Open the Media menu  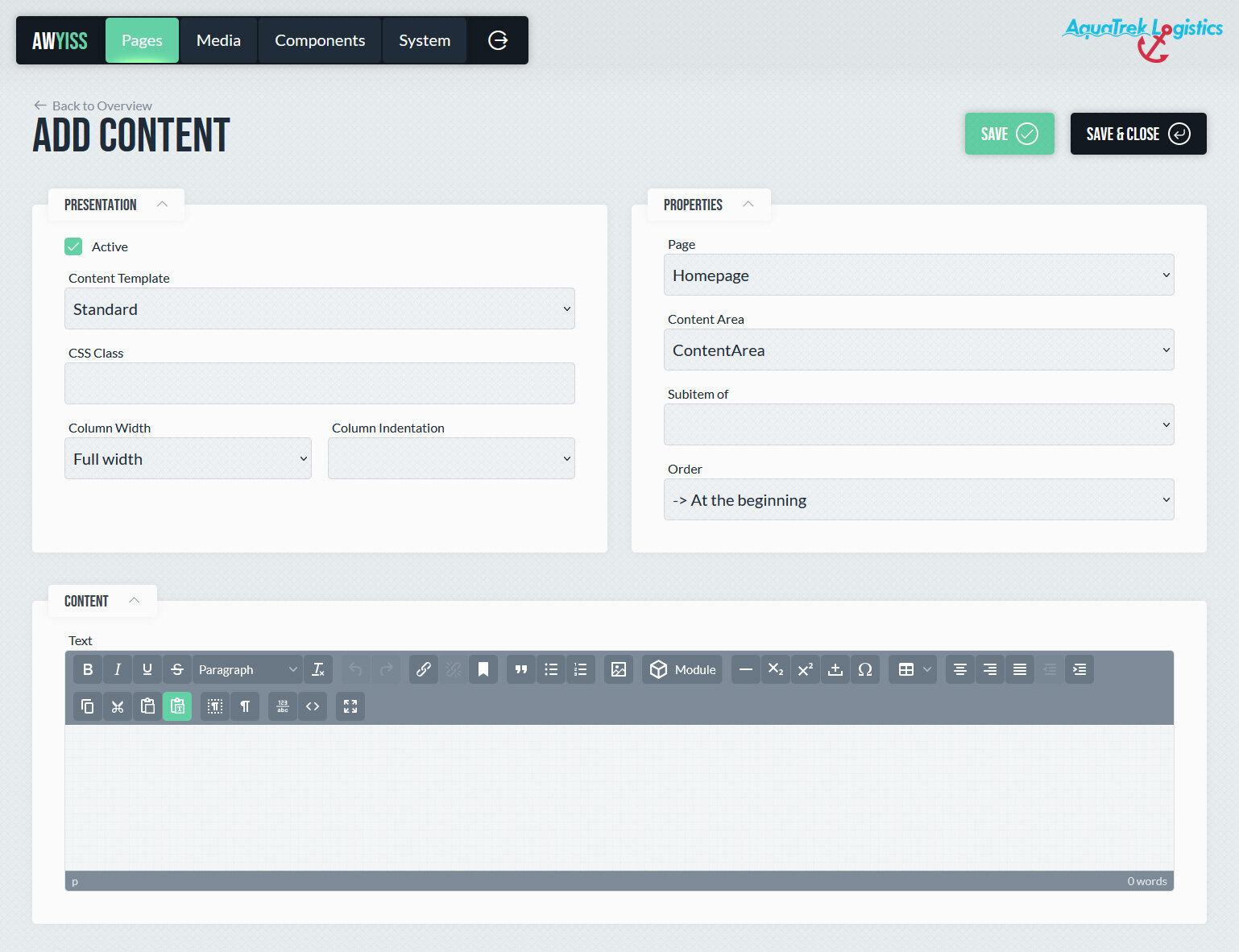click(218, 40)
